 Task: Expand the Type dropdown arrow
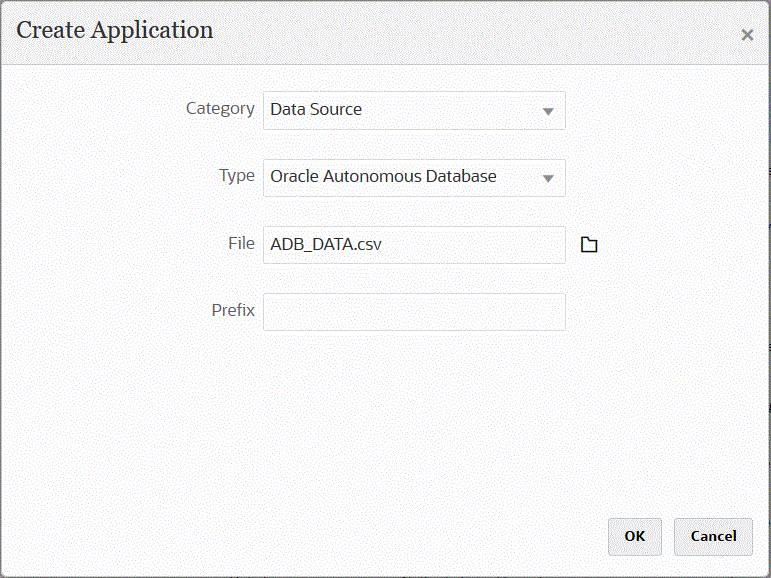548,178
